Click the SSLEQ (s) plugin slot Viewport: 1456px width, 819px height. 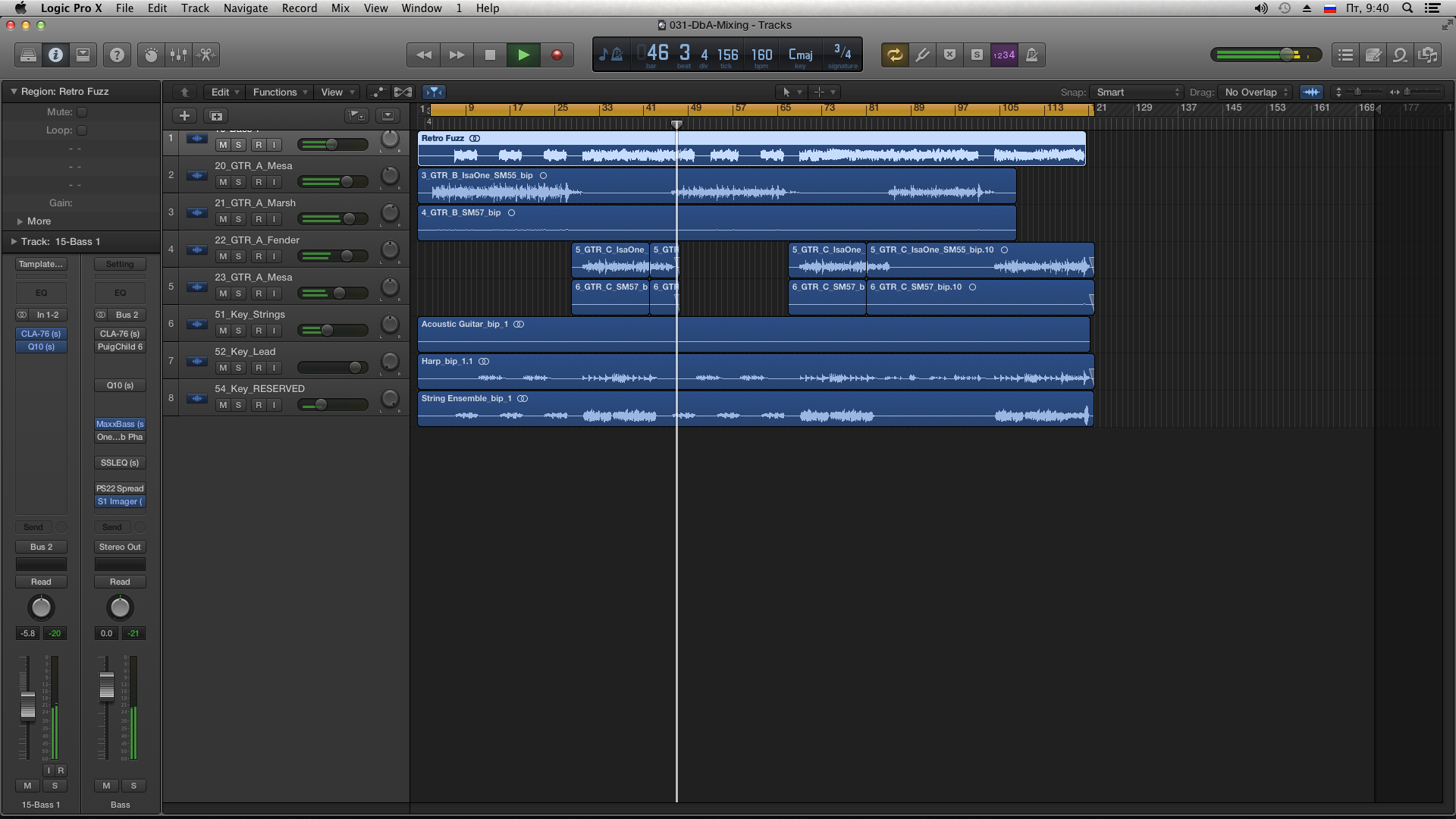click(120, 463)
